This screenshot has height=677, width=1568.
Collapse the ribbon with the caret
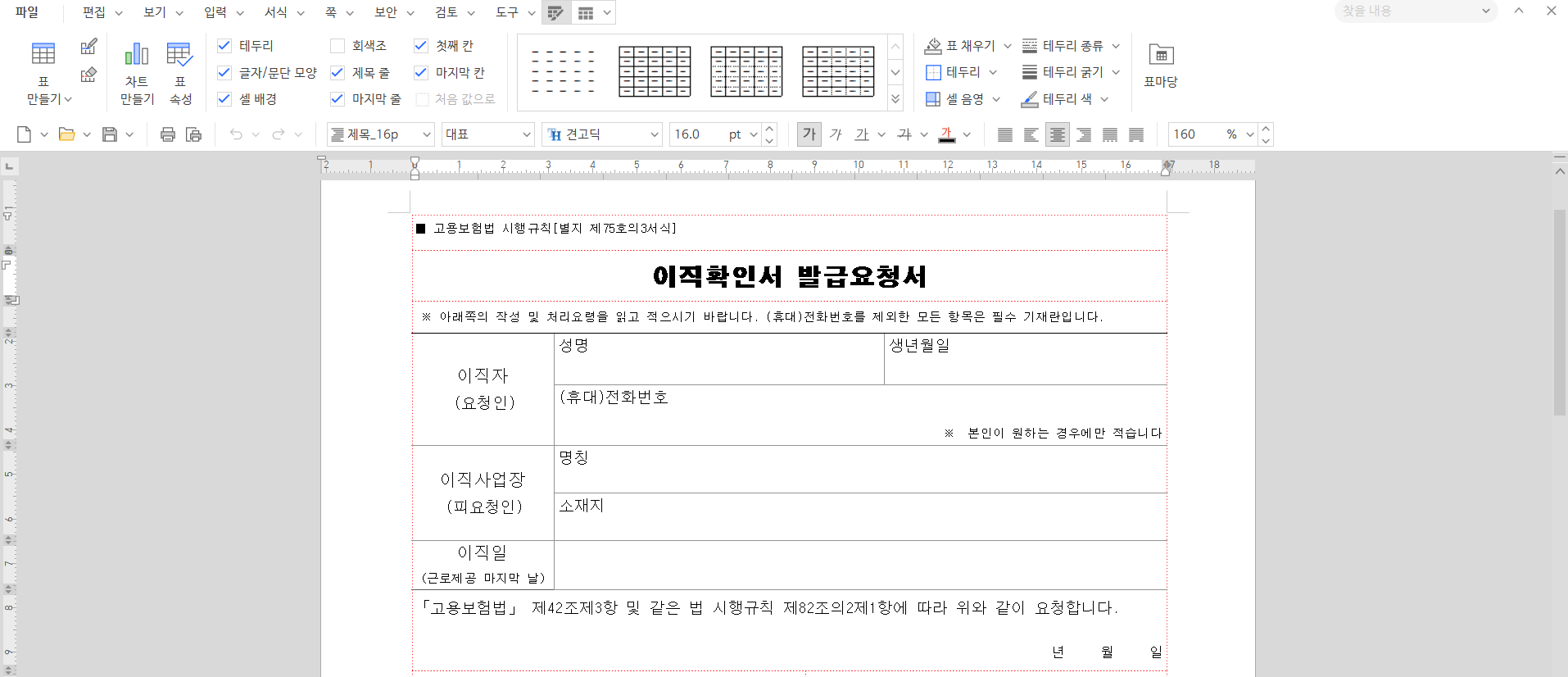pos(1519,11)
